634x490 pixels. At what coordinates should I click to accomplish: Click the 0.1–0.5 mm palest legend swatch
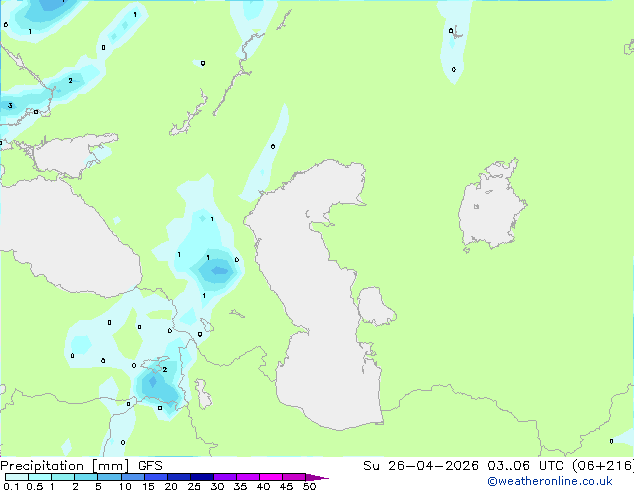pos(17,477)
